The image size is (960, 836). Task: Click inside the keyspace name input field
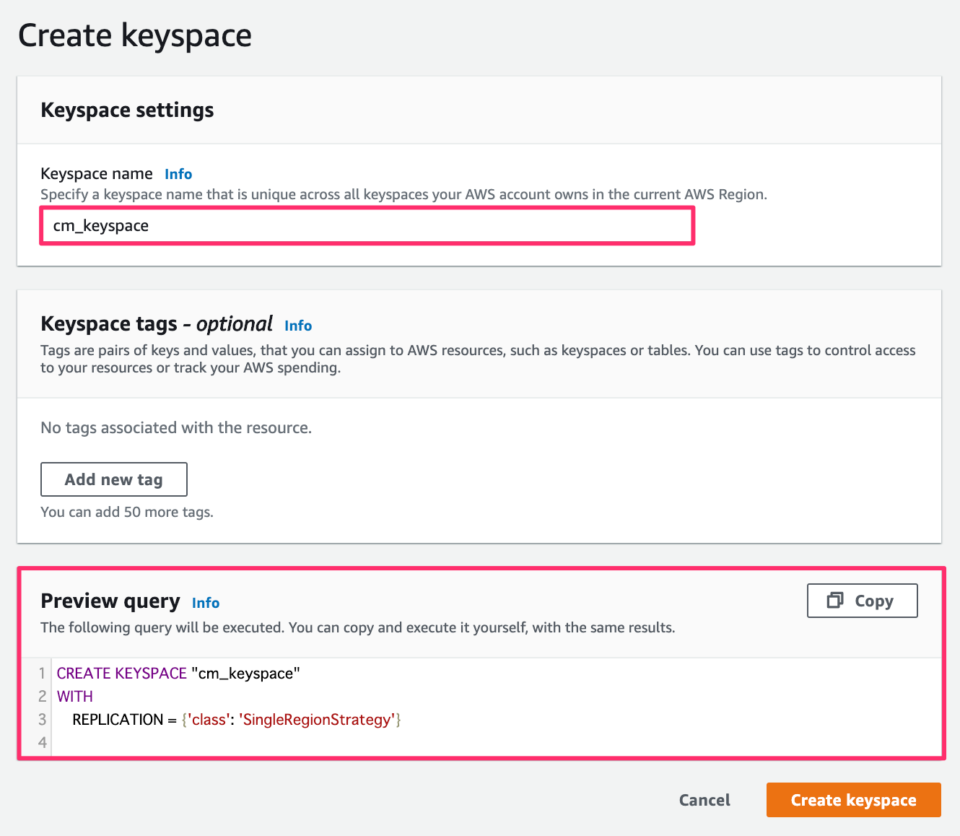pyautogui.click(x=366, y=225)
